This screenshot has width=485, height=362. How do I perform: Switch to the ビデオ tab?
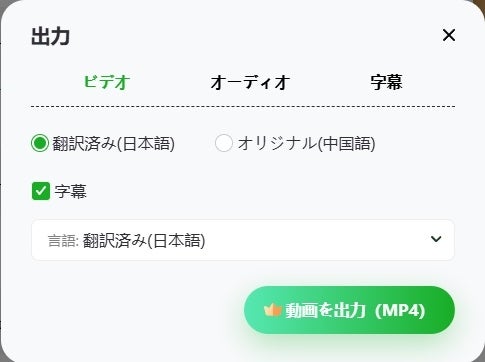106,82
